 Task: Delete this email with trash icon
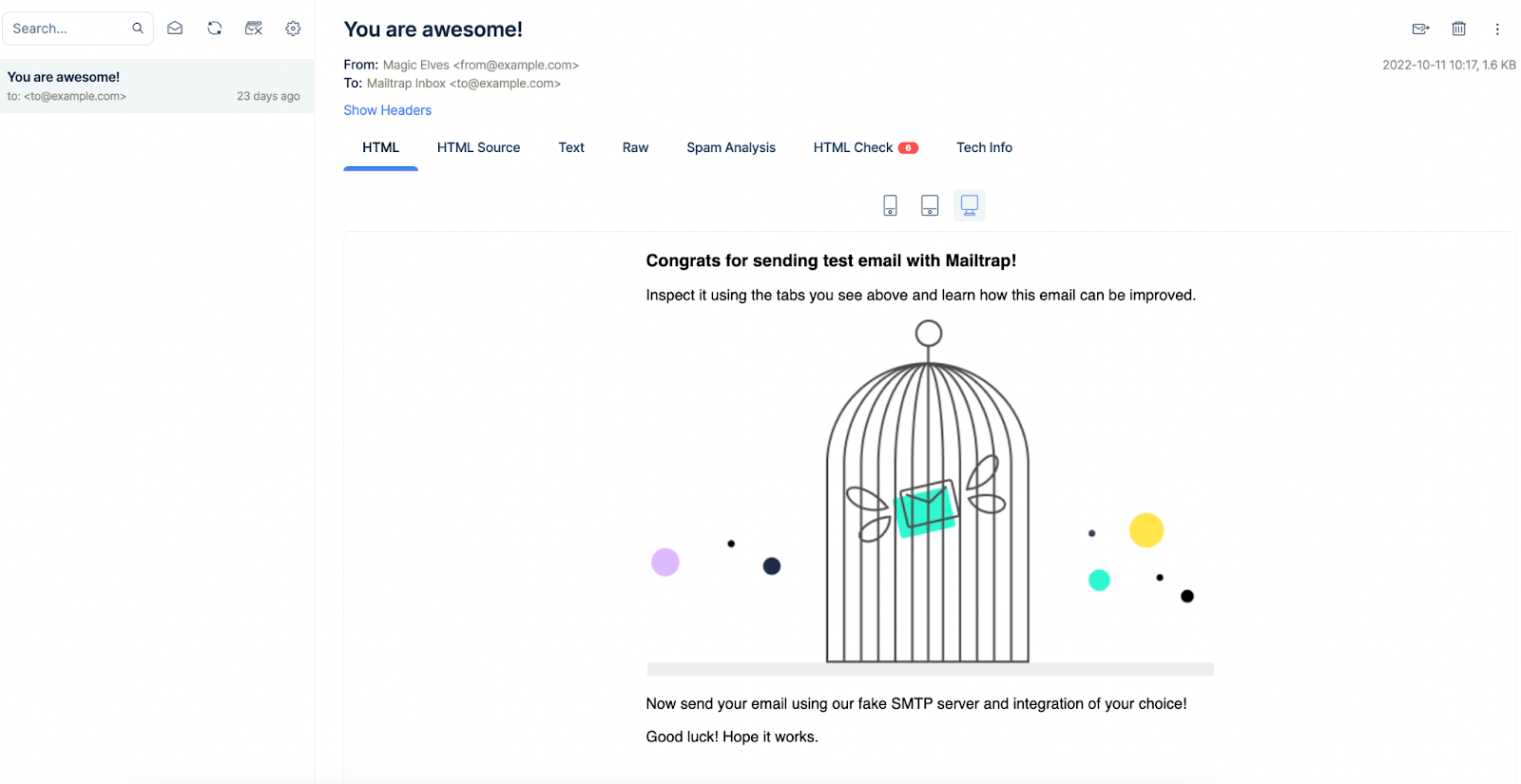click(x=1458, y=29)
